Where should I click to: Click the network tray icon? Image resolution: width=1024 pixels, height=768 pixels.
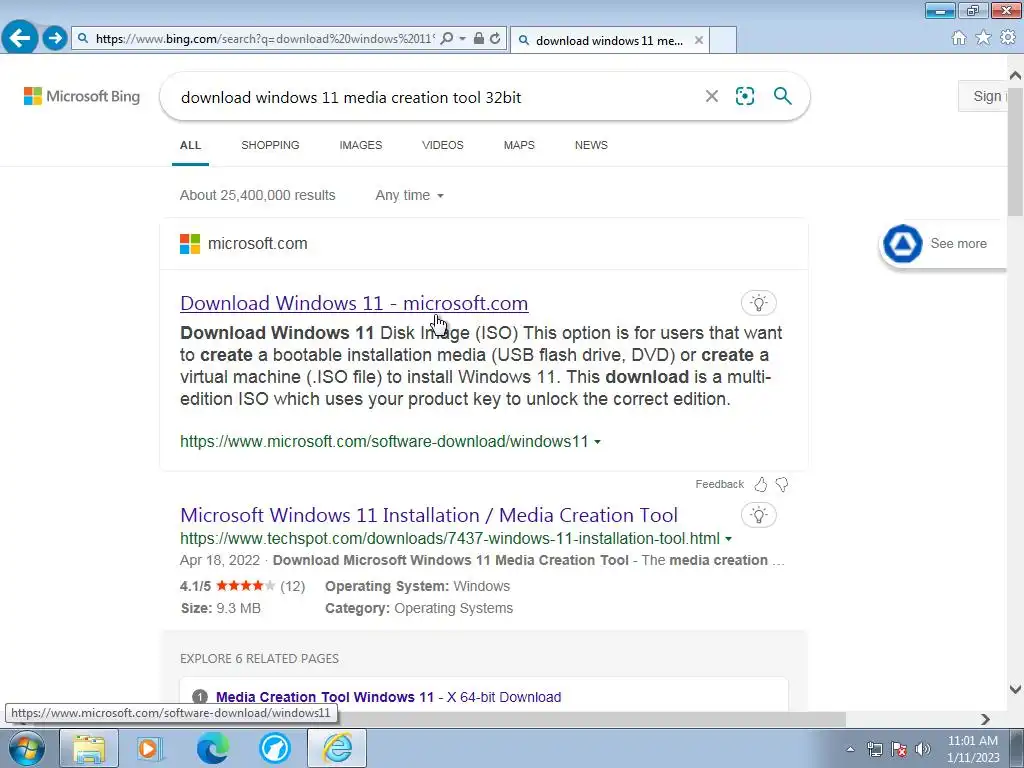[874, 749]
